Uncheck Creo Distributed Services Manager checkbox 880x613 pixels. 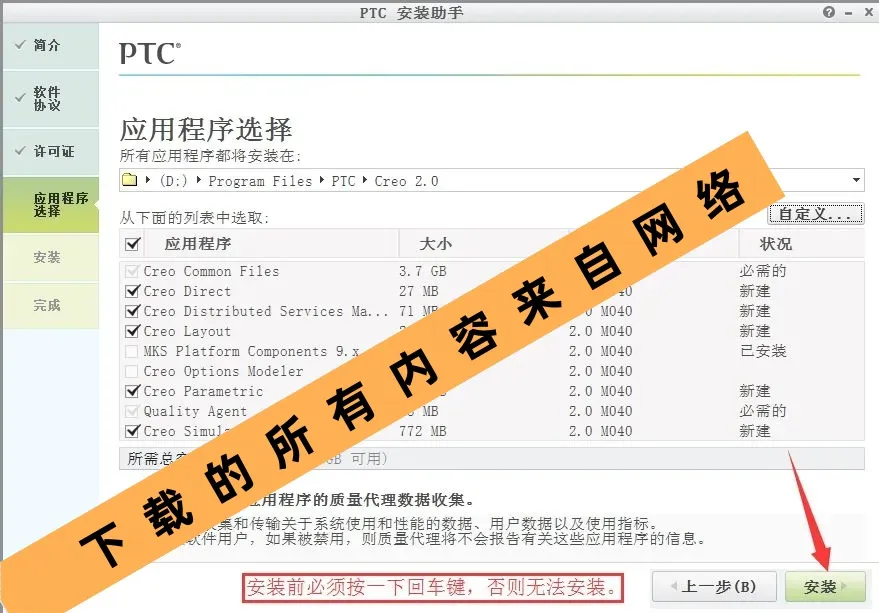[132, 311]
